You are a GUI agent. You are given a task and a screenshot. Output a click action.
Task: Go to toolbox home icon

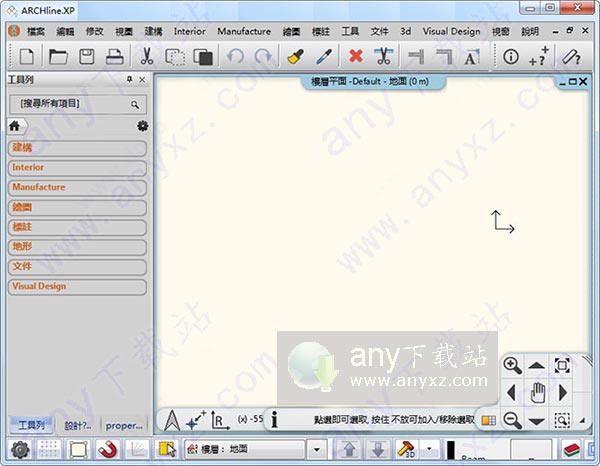(15, 125)
